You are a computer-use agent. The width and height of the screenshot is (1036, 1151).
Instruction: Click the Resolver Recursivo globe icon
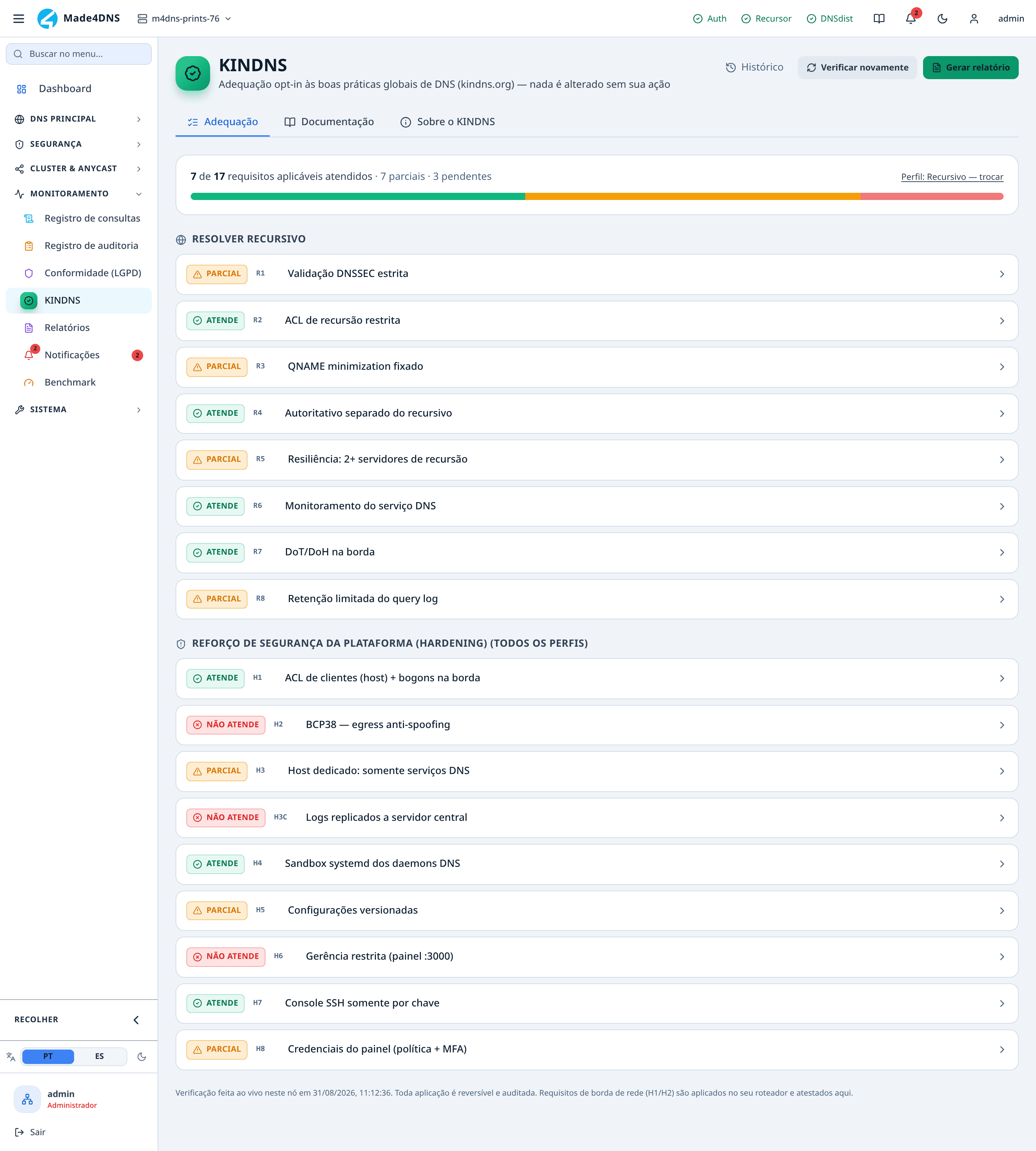(x=181, y=240)
